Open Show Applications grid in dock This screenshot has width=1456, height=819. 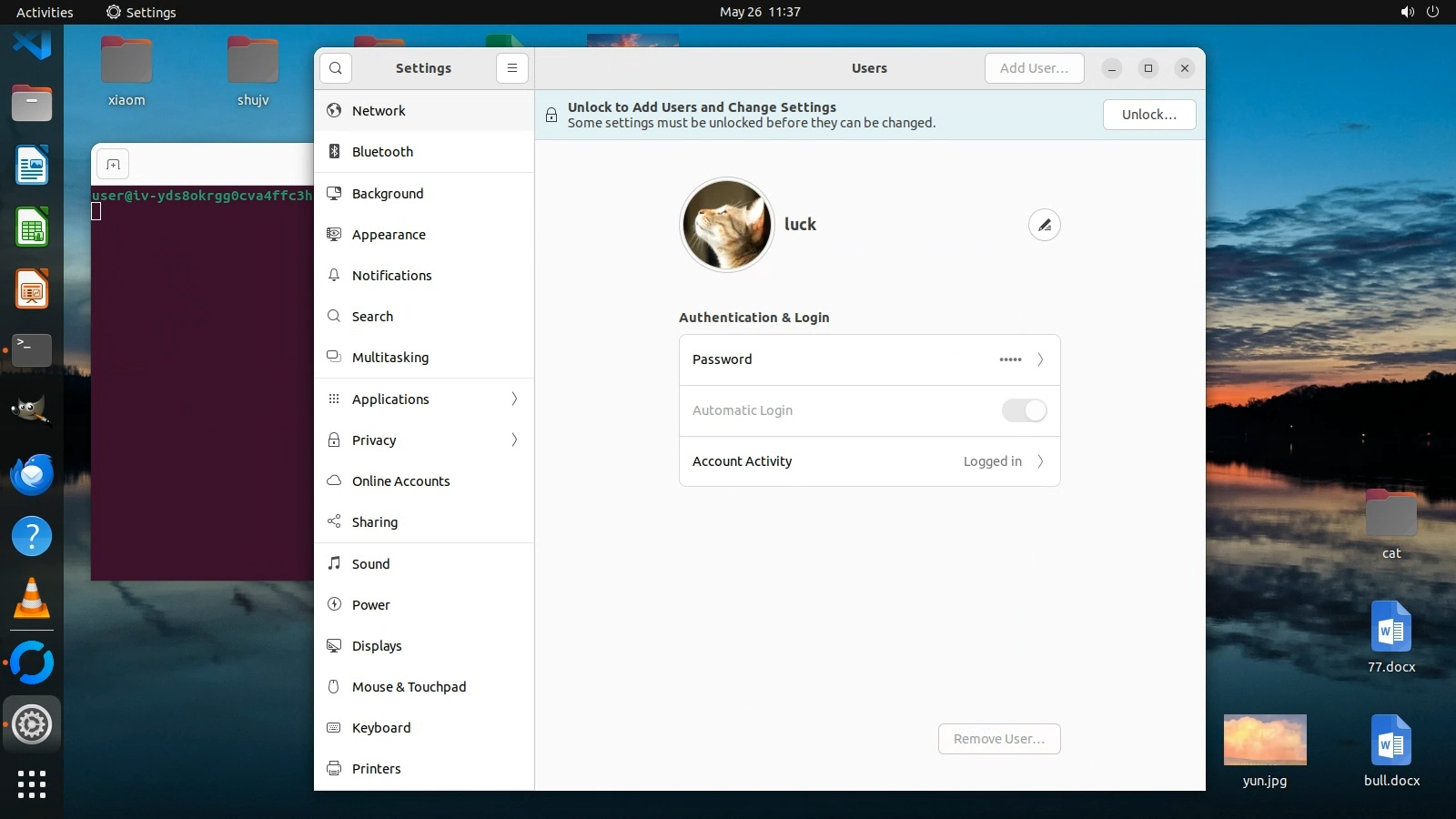[32, 784]
